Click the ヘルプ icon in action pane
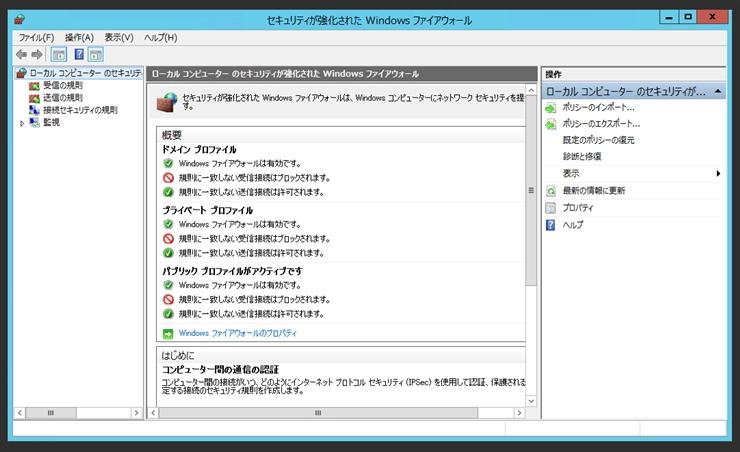This screenshot has height=452, width=740. tap(551, 225)
